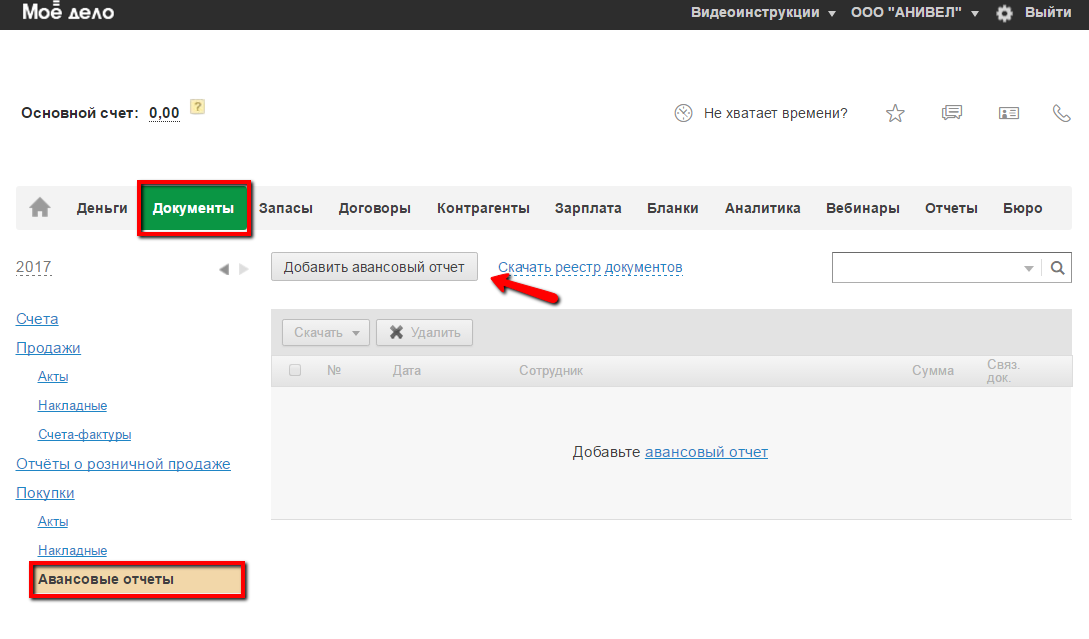This screenshot has height=639, width=1089.
Task: Open the Зарплата tab
Action: (588, 208)
